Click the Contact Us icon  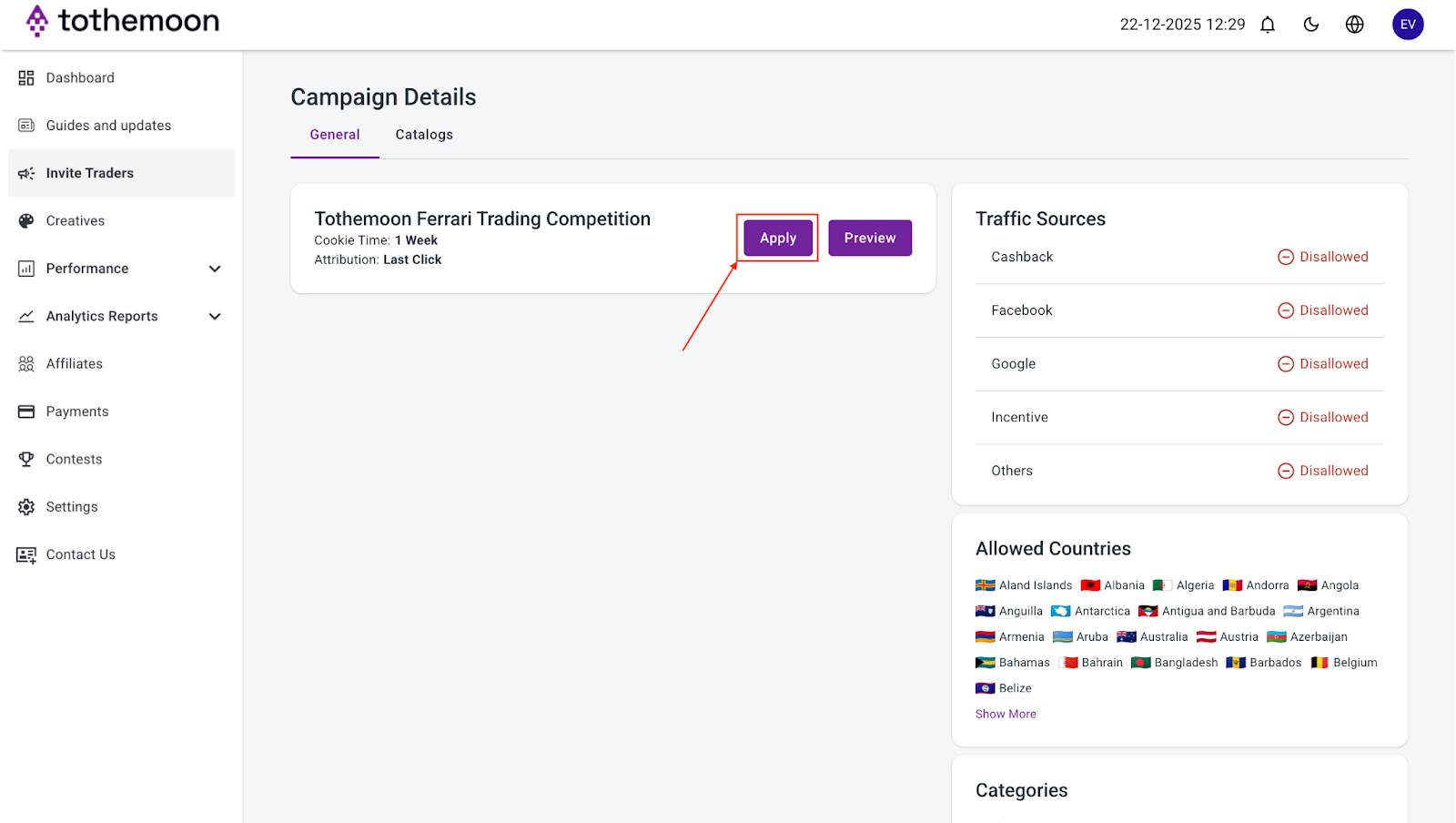pyautogui.click(x=26, y=554)
